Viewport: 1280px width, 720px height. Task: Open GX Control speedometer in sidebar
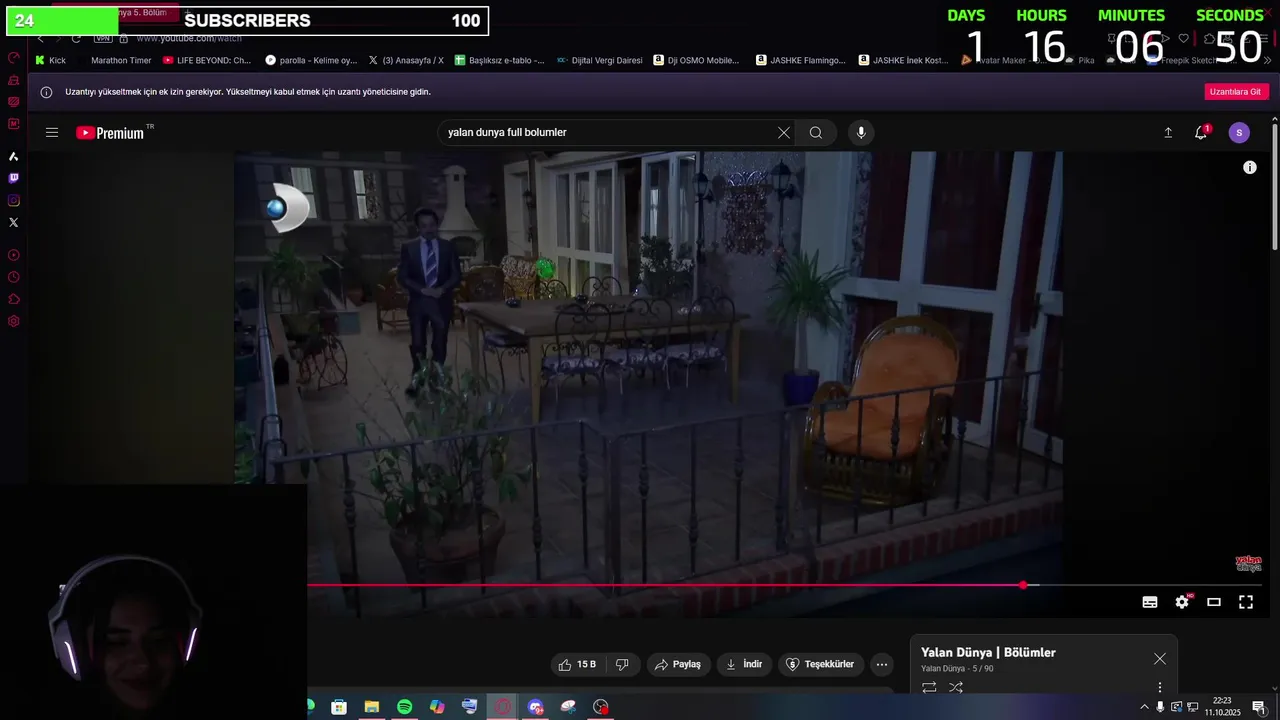point(13,58)
